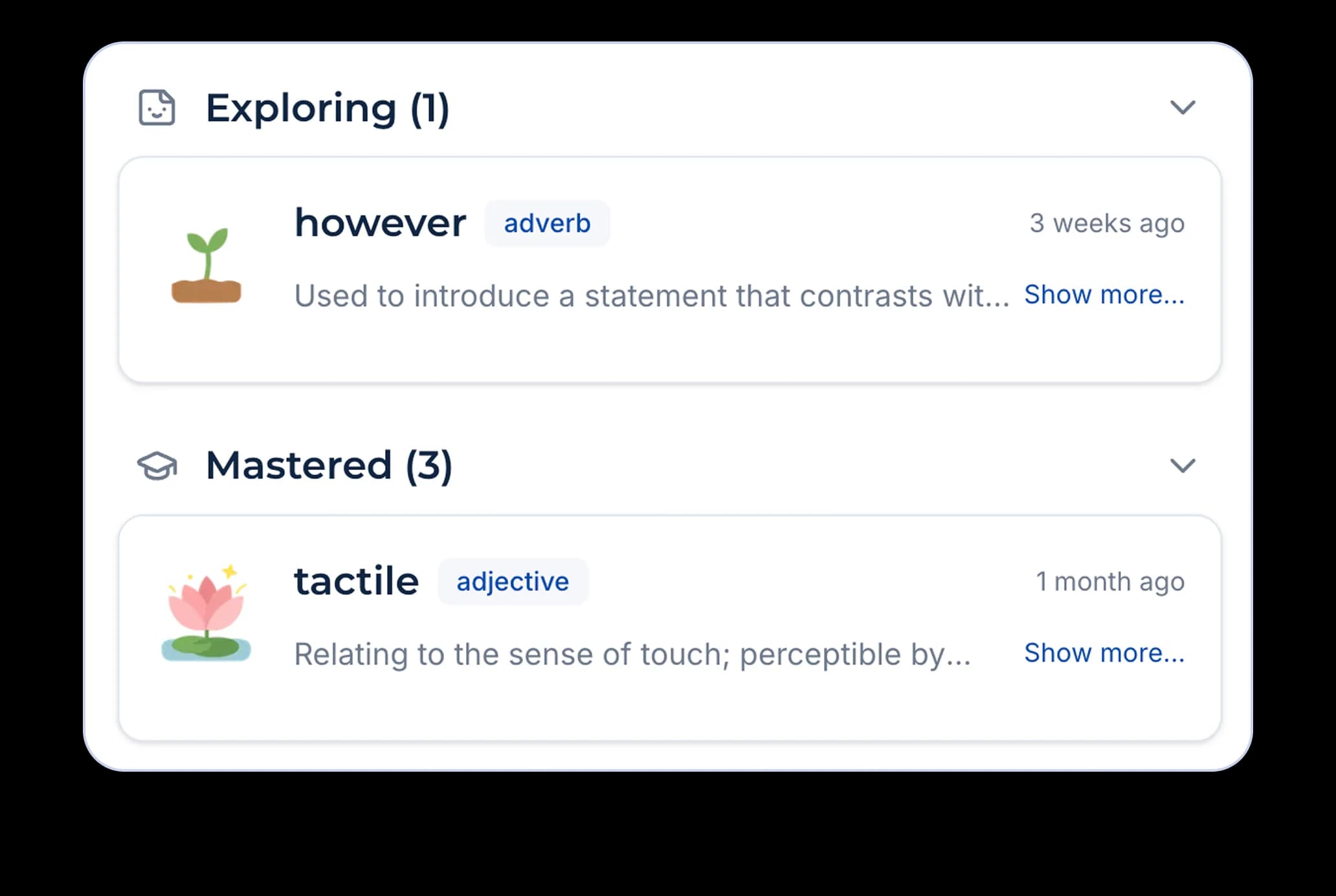The image size is (1336, 896).
Task: Click the word 'tactile' entry title
Action: [355, 581]
